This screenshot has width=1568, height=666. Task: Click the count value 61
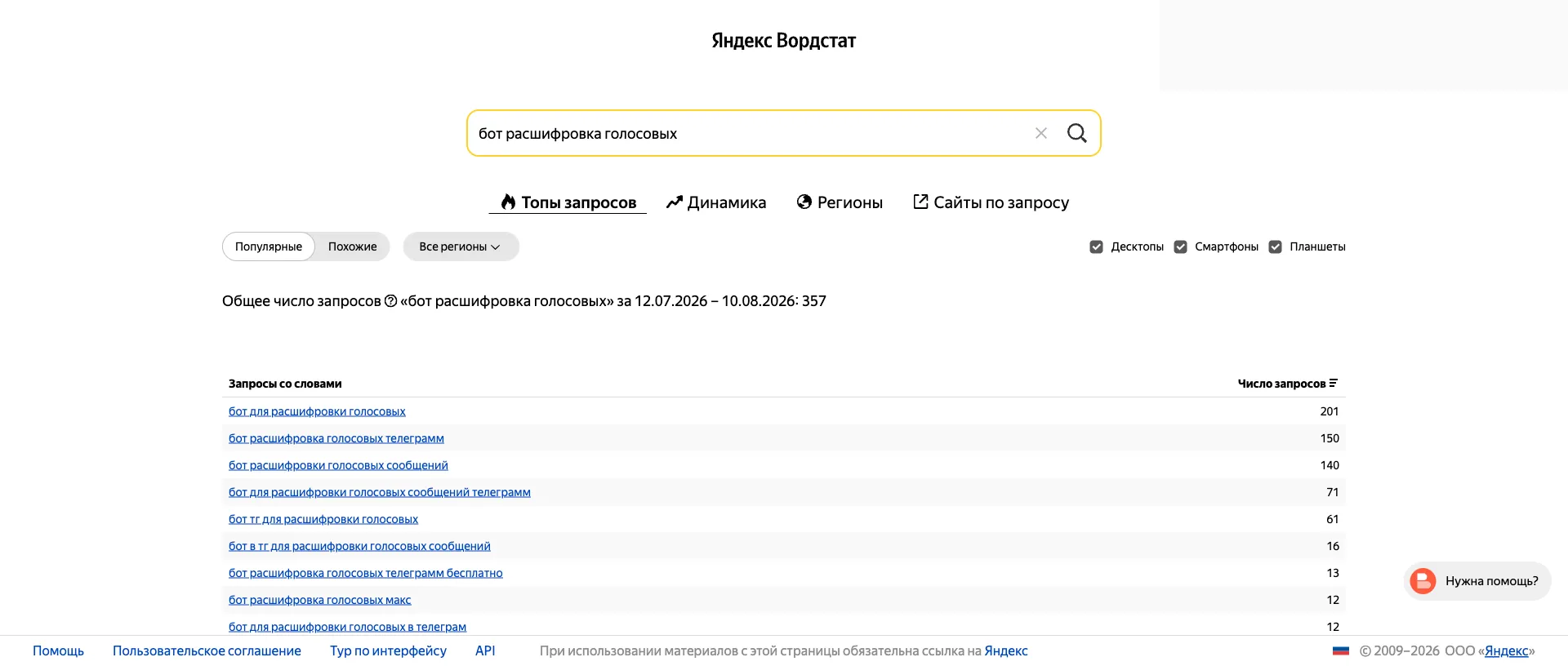[x=1333, y=519]
